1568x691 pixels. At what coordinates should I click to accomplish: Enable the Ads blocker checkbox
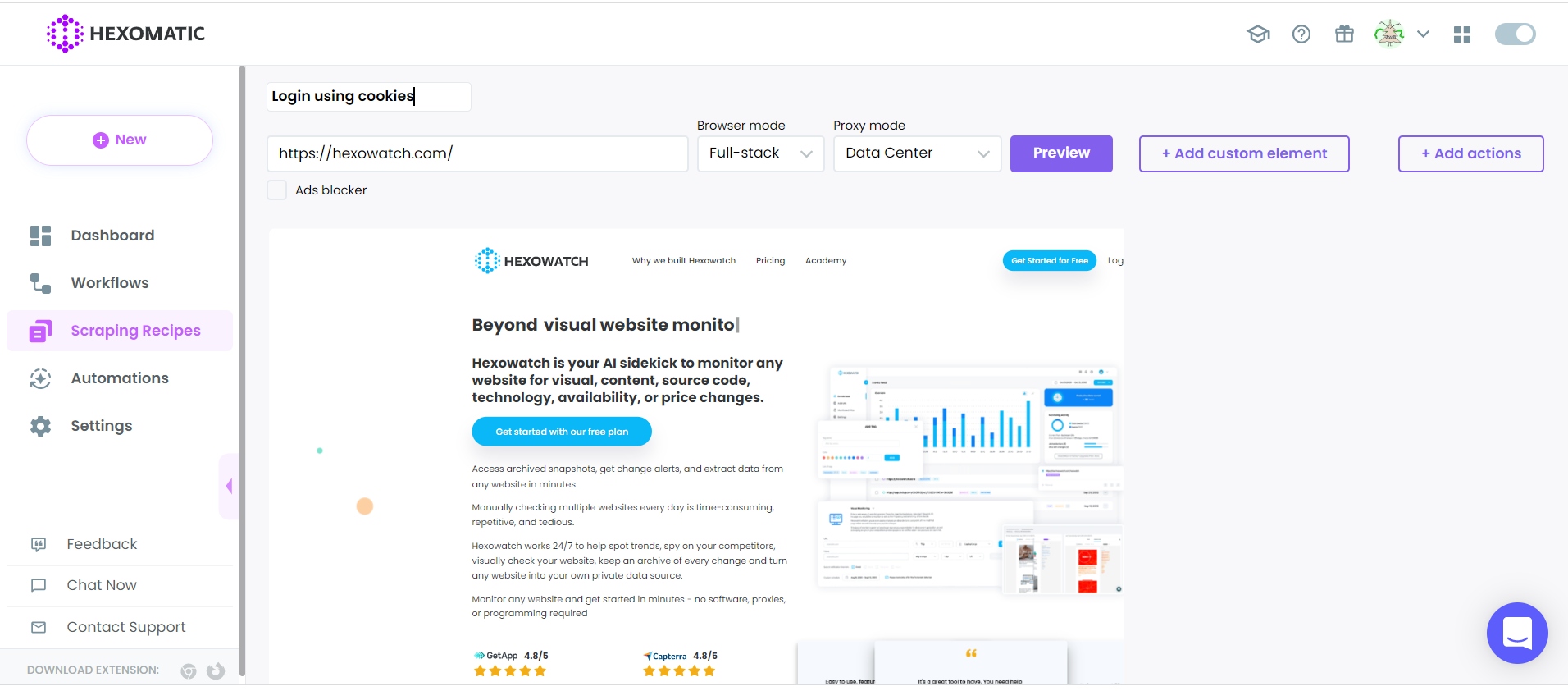(277, 190)
